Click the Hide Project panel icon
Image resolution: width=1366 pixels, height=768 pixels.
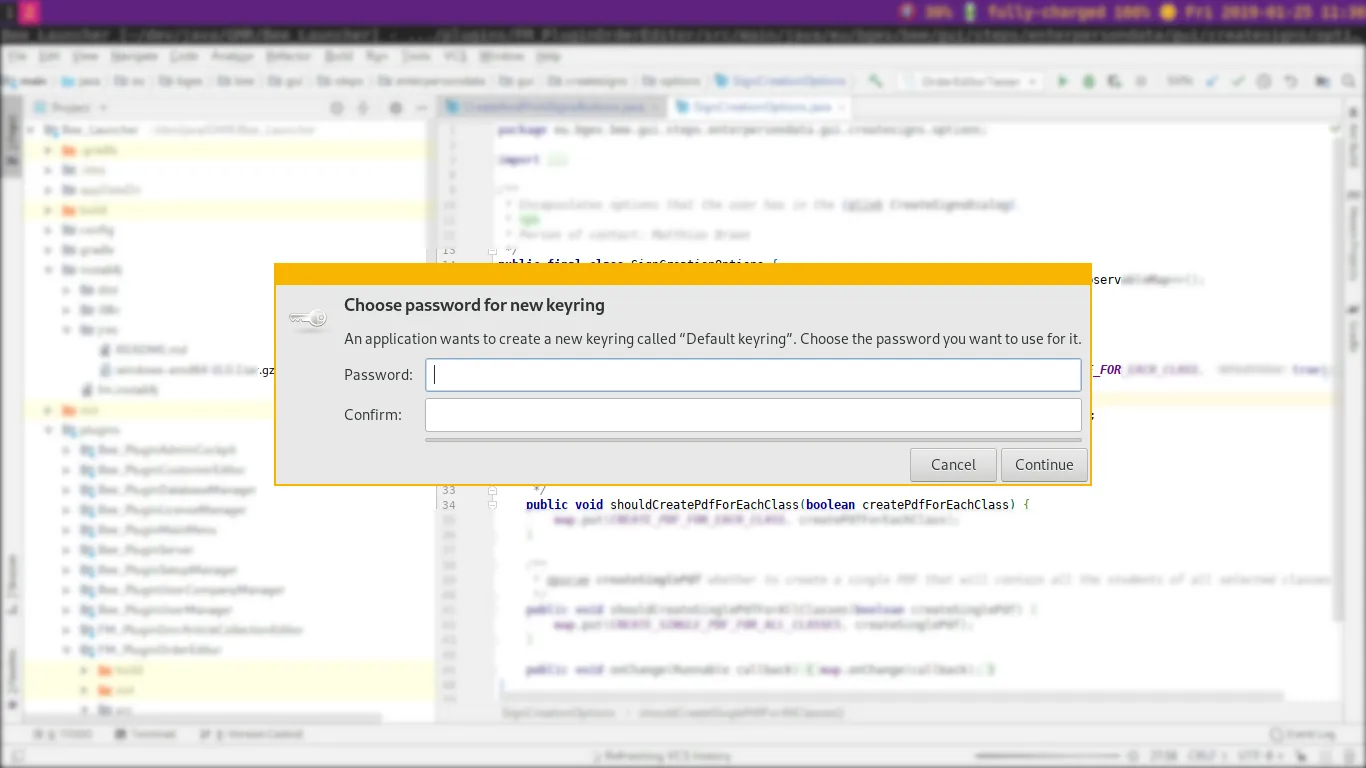pos(422,107)
